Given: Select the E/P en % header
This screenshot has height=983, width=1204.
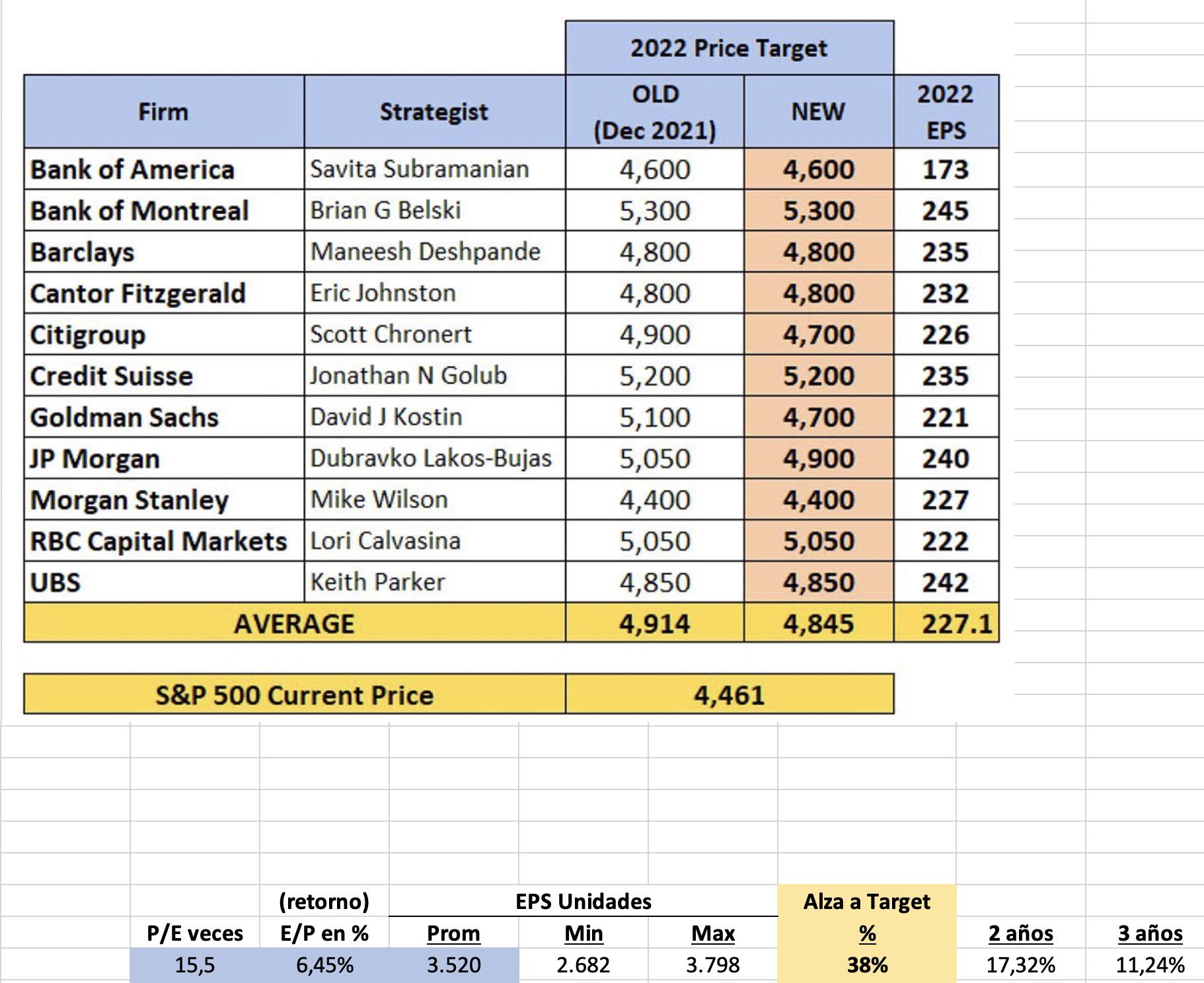Looking at the screenshot, I should [x=324, y=933].
